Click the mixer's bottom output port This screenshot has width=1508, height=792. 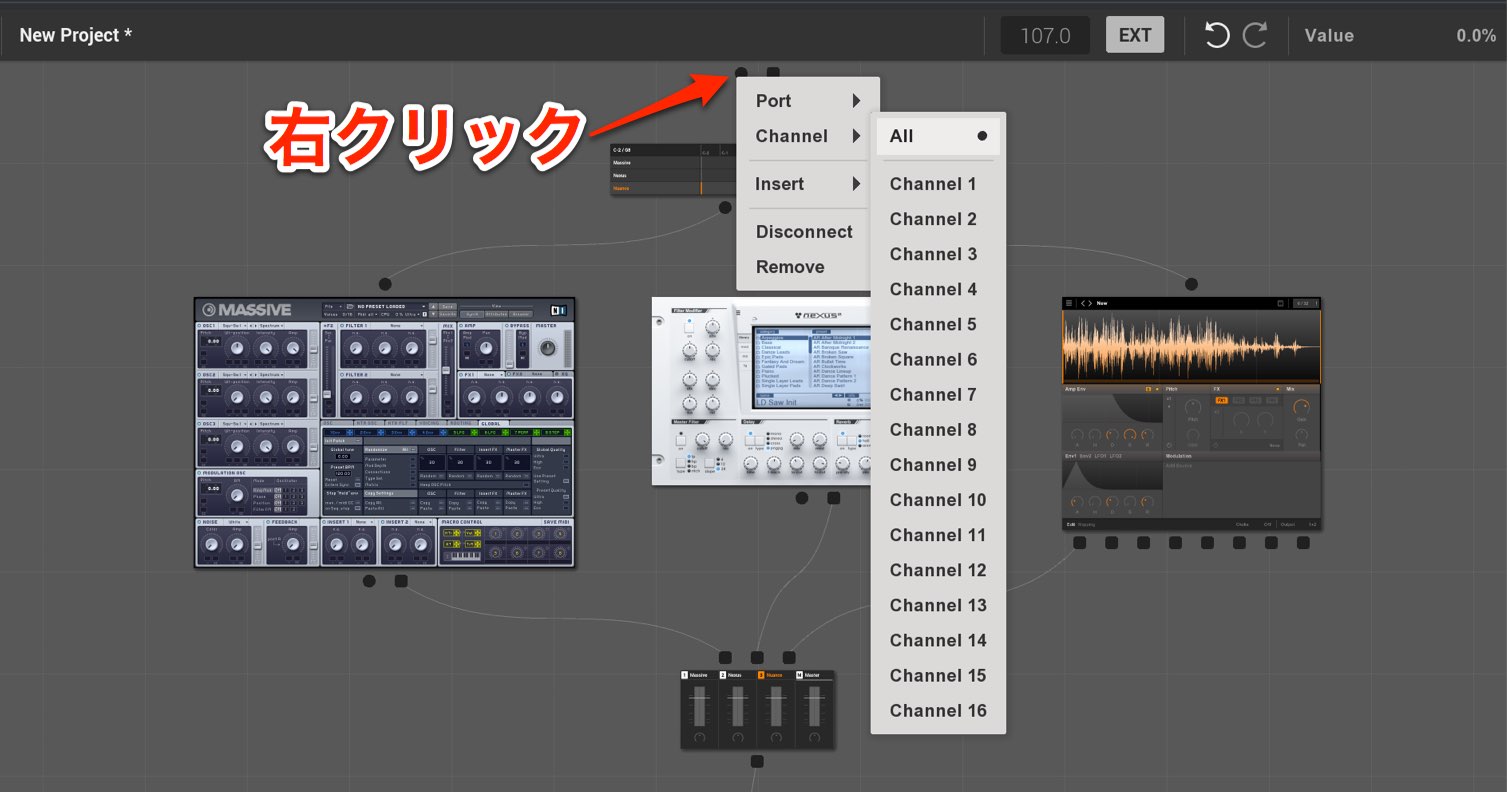click(757, 761)
